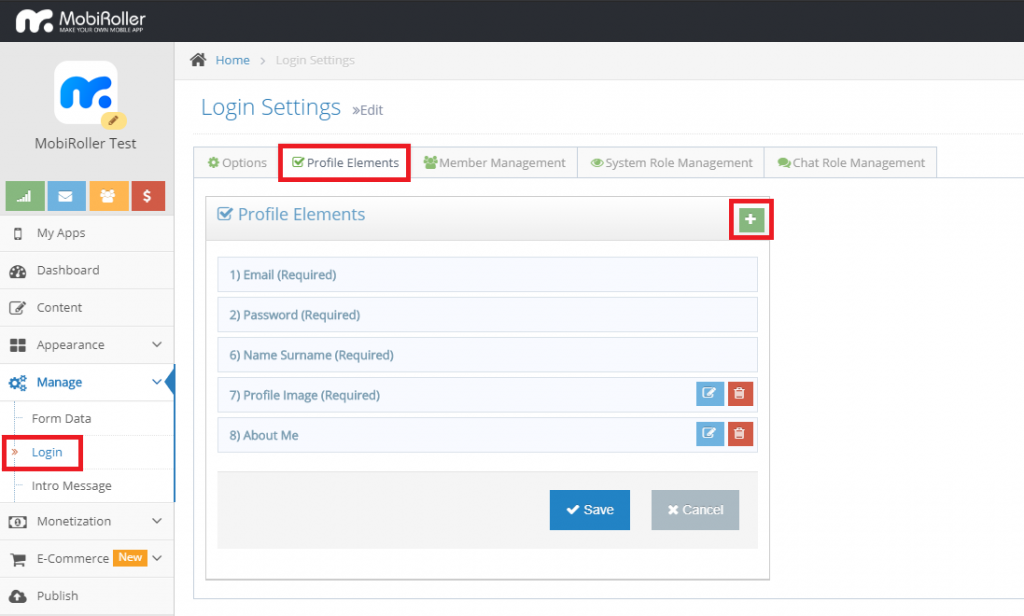This screenshot has height=616, width=1024.
Task: Delete the About Me element
Action: click(740, 434)
